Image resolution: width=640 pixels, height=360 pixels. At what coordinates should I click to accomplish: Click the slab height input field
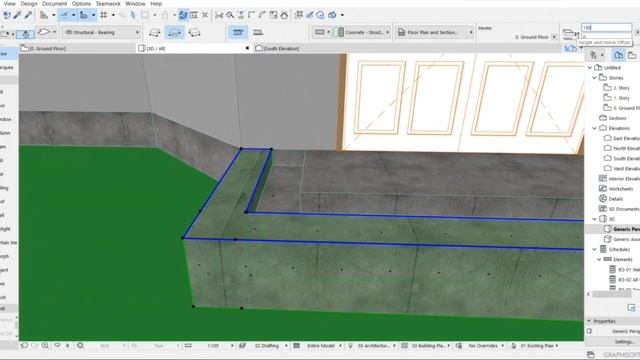tap(606, 27)
